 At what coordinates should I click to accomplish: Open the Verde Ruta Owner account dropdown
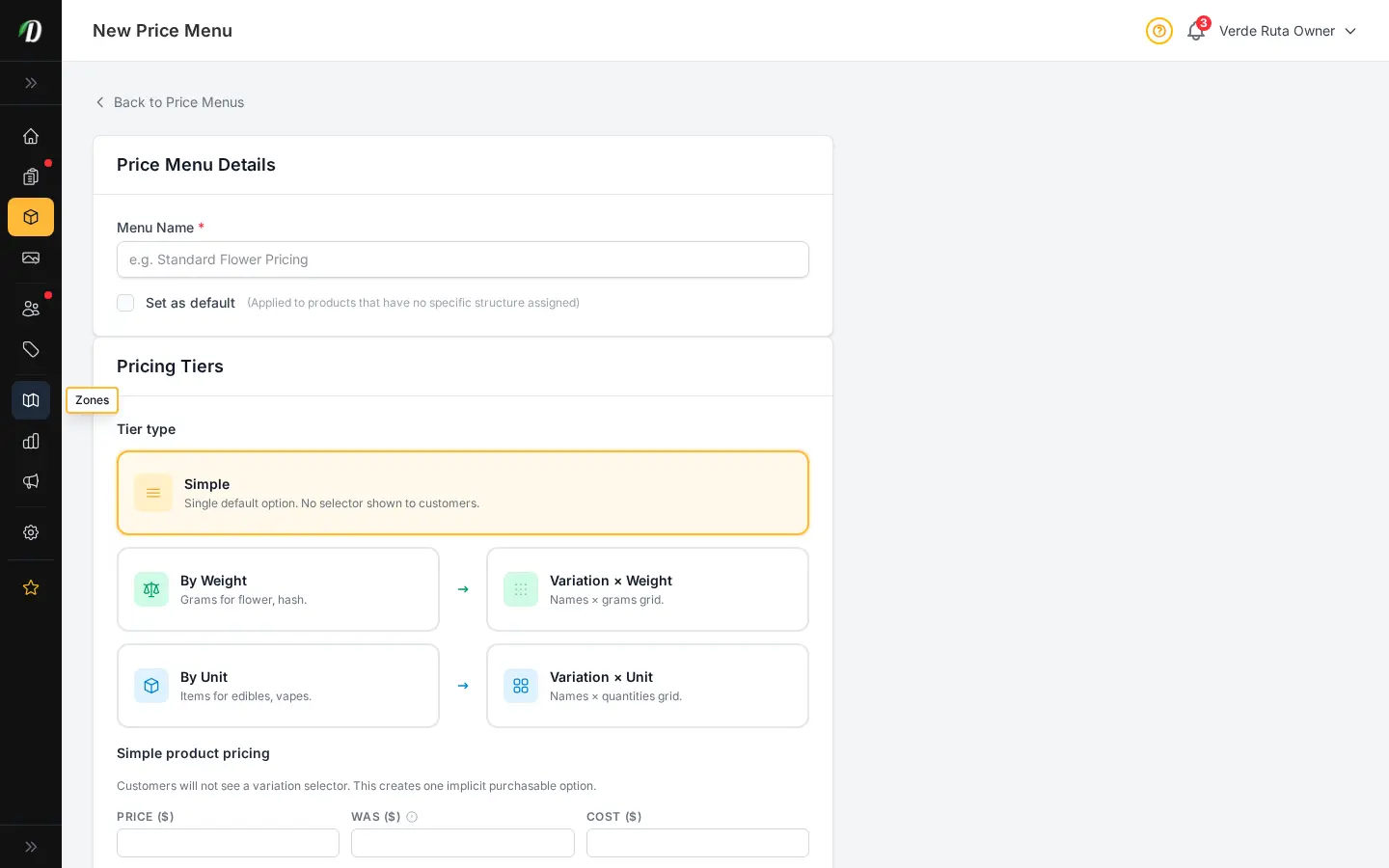tap(1288, 31)
